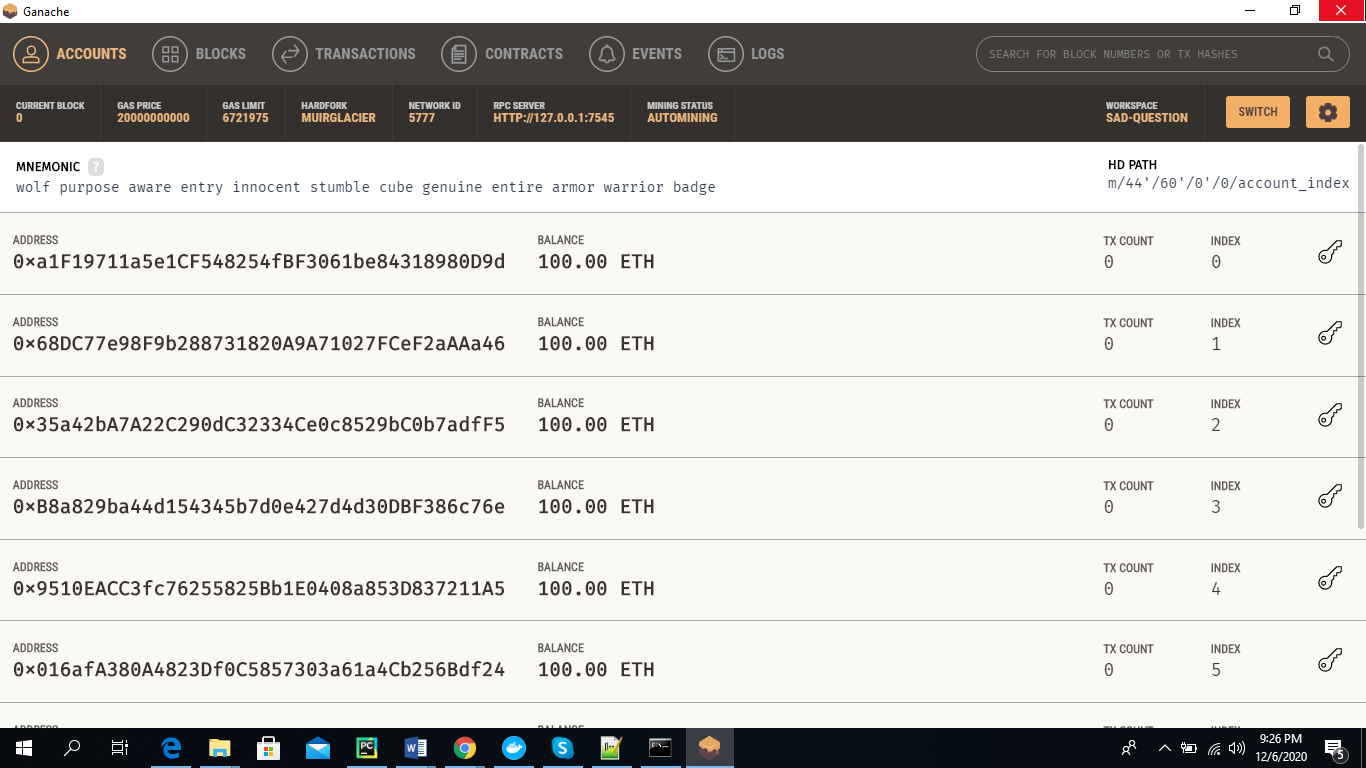The image size is (1366, 768).
Task: Click the Events bell icon
Action: coord(606,53)
